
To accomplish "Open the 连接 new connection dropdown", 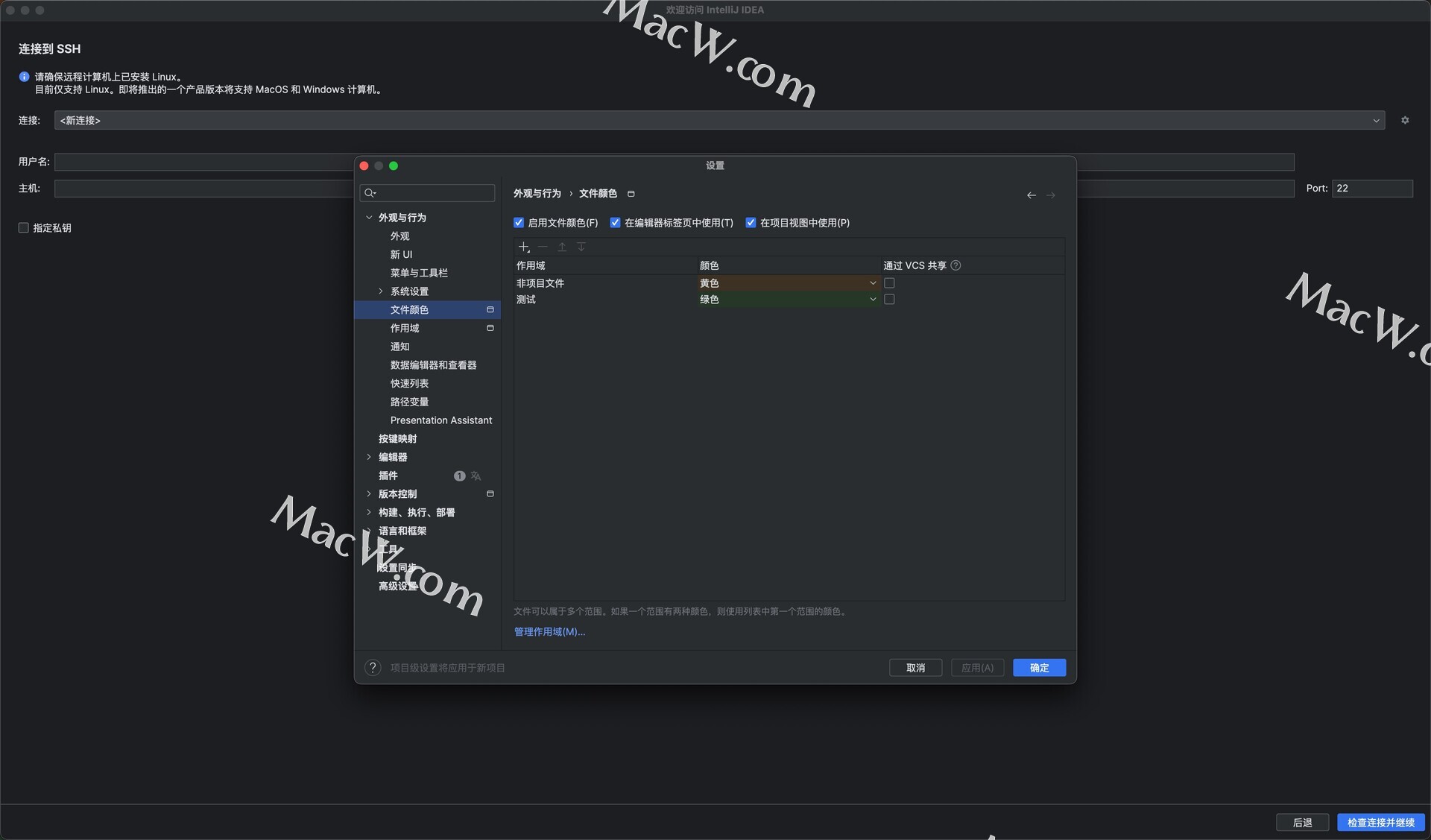I will pyautogui.click(x=719, y=120).
